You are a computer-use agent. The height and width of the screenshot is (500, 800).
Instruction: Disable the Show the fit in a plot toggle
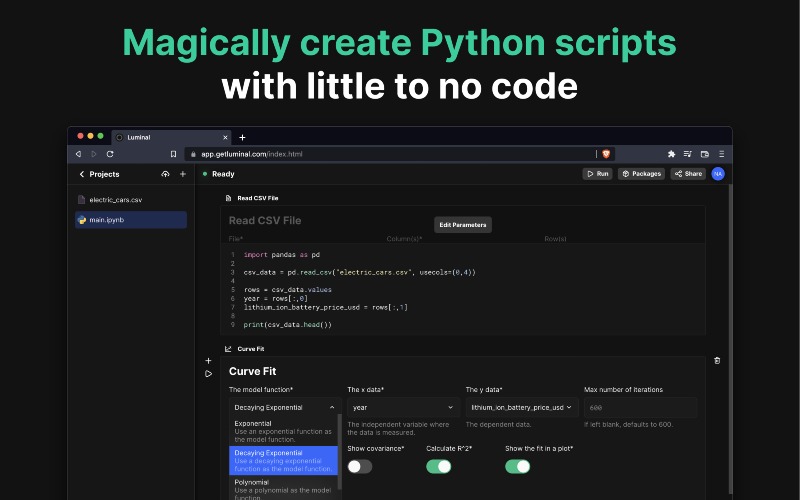tap(517, 466)
